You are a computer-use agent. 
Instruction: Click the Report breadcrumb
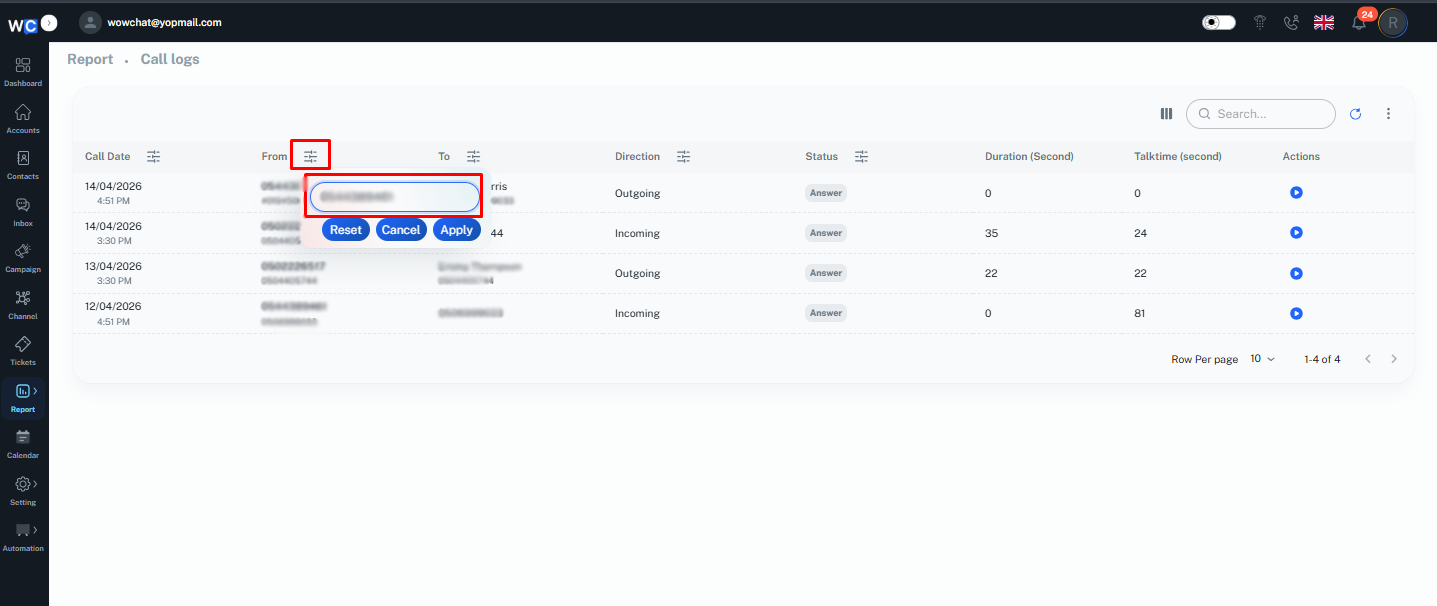point(90,59)
